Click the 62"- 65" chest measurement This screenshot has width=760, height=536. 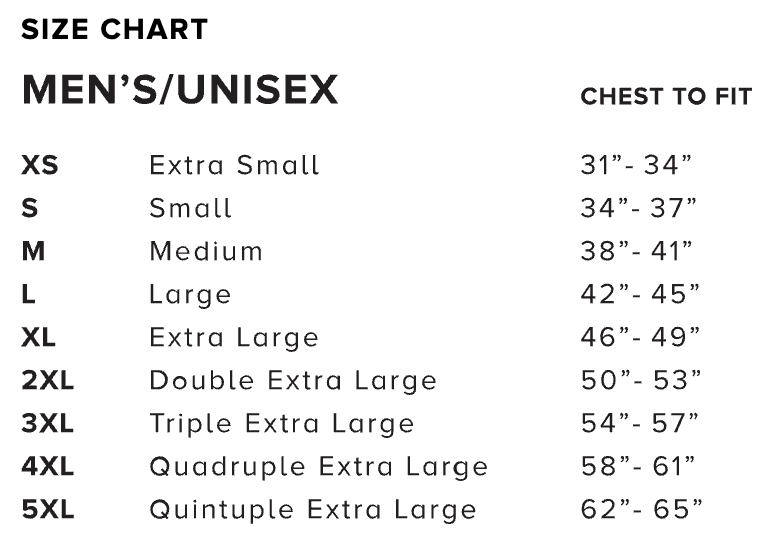click(x=640, y=510)
